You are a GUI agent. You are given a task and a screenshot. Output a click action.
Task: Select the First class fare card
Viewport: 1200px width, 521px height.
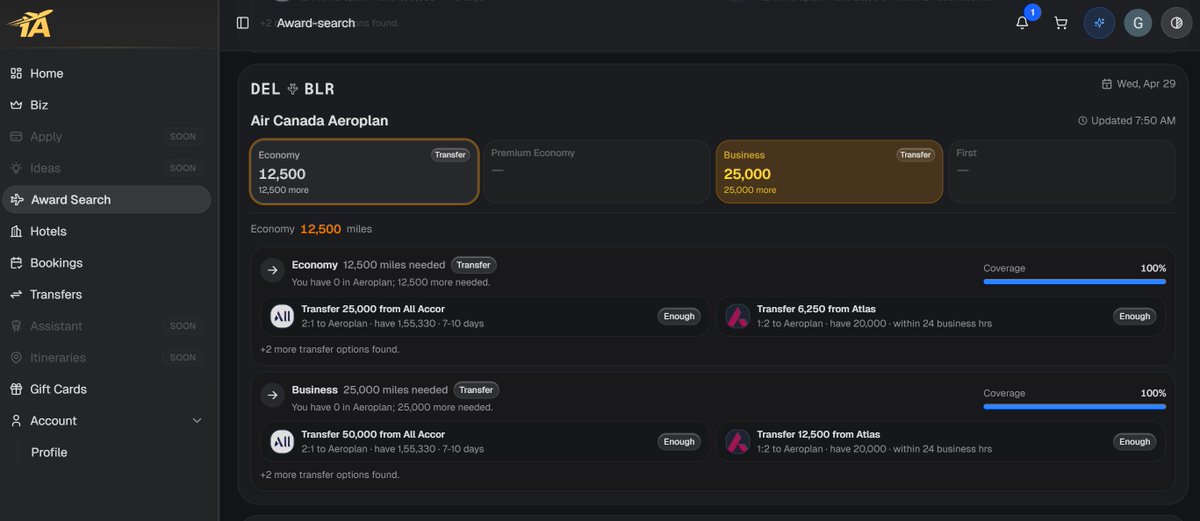(x=1062, y=172)
